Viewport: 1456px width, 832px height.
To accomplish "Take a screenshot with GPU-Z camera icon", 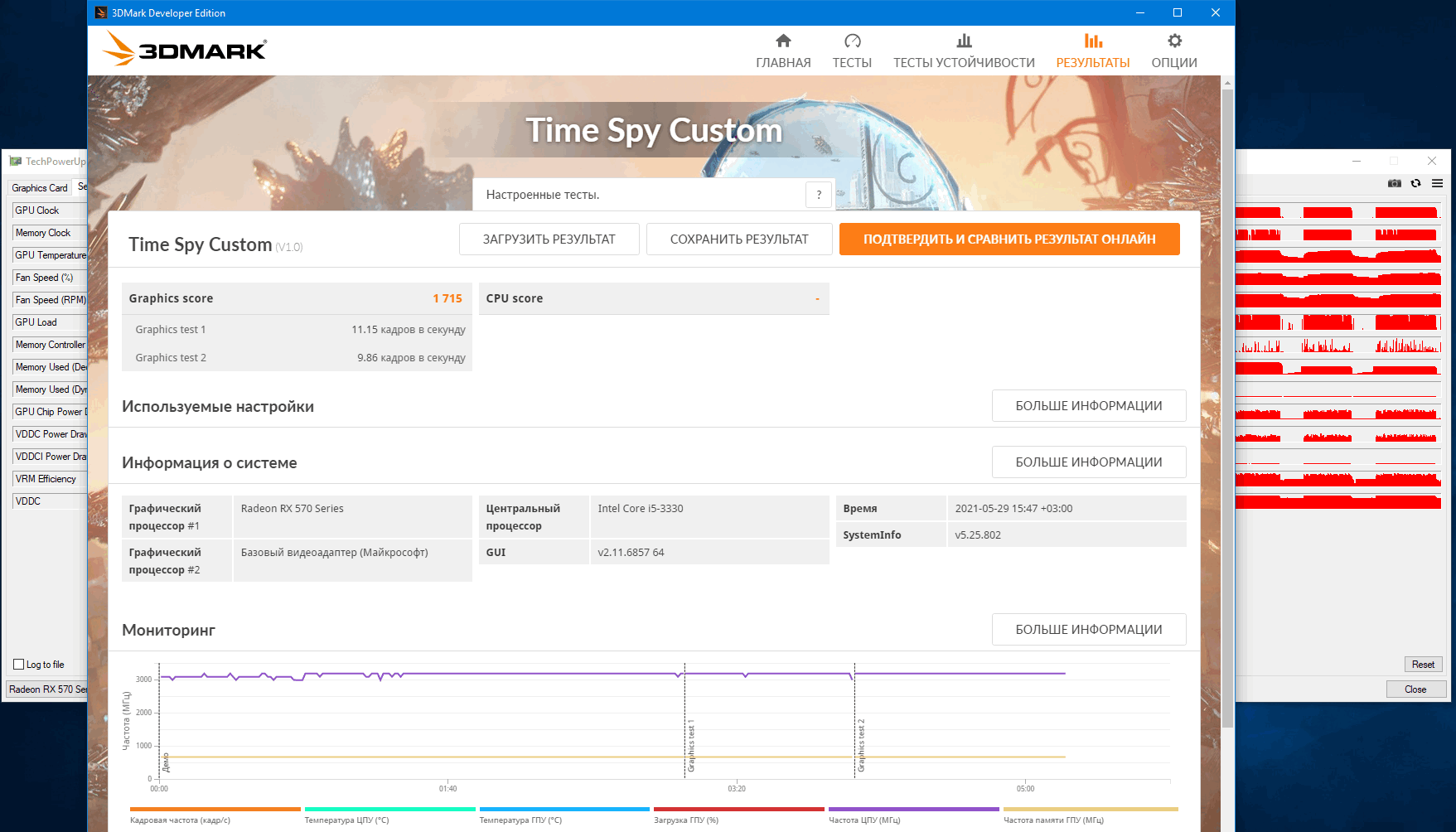I will [x=1395, y=183].
